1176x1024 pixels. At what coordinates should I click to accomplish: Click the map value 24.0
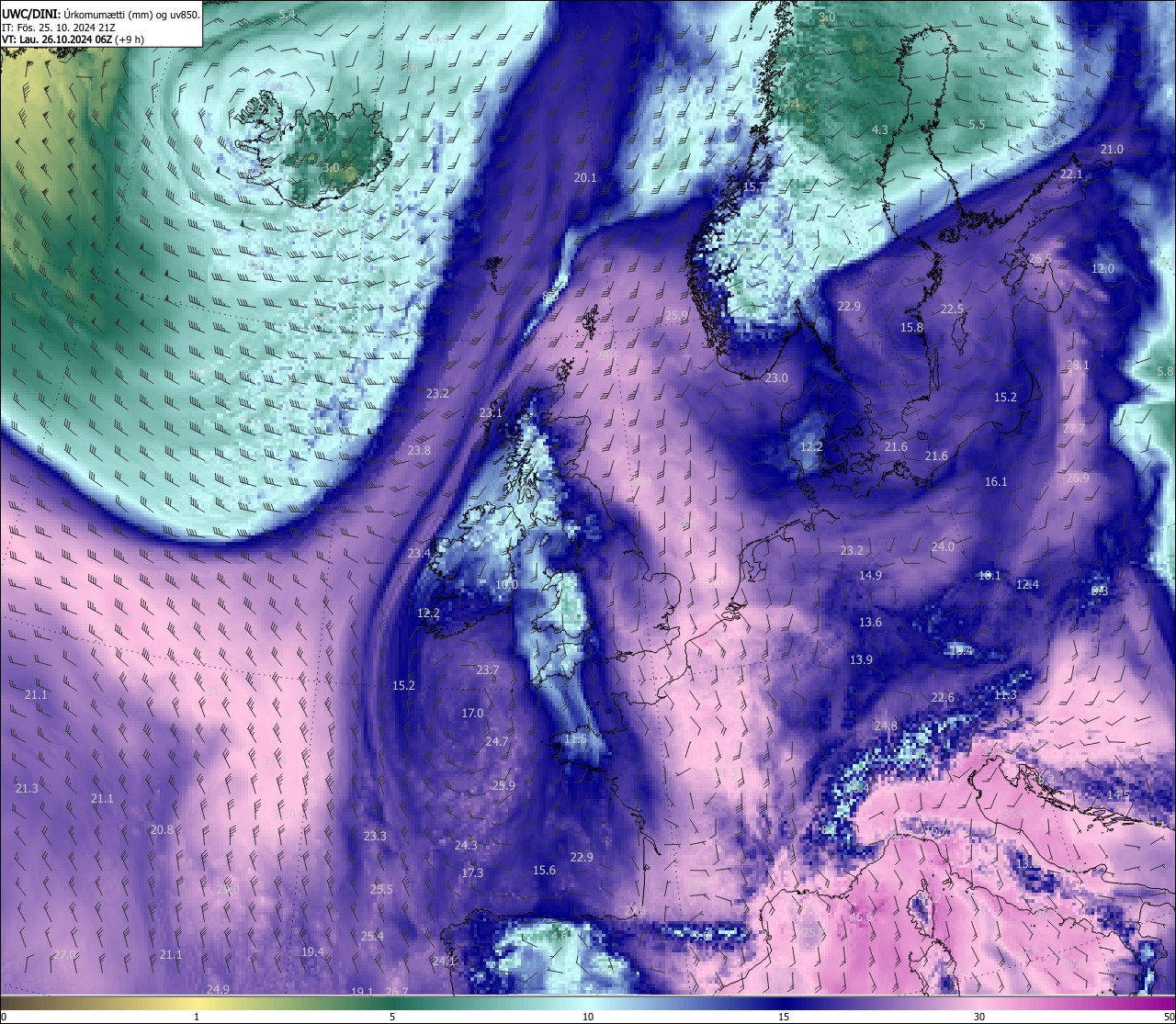tap(943, 546)
